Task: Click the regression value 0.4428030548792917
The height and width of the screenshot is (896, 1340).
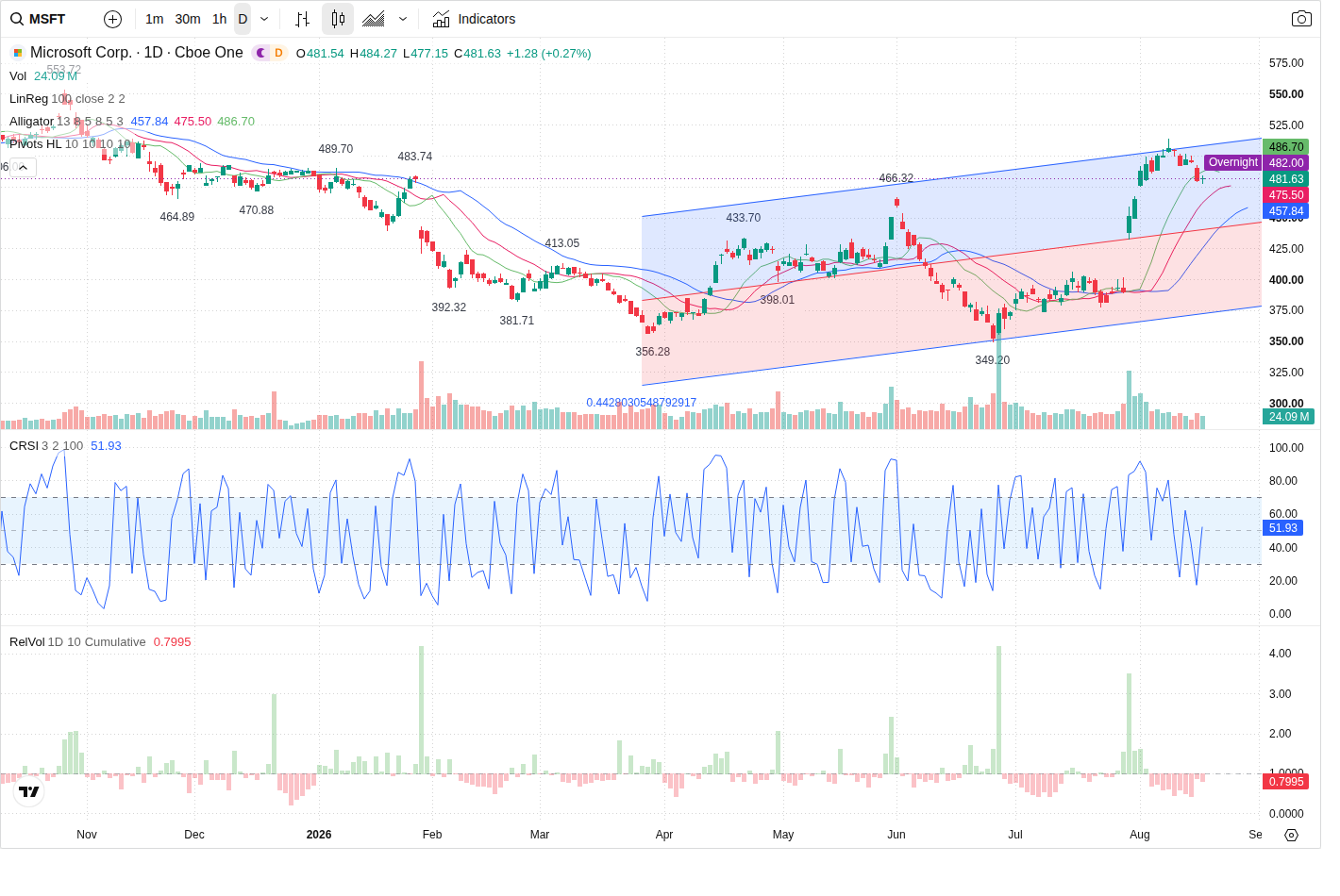Action: [642, 403]
